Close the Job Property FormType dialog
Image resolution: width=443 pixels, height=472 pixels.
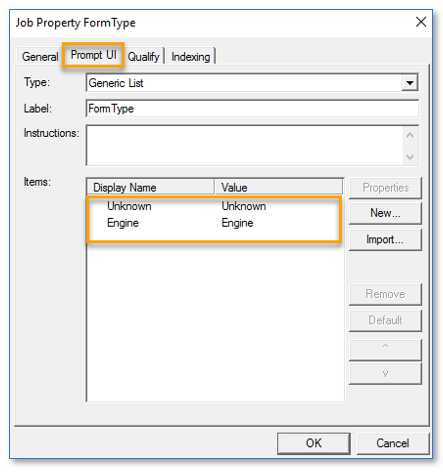coord(421,22)
